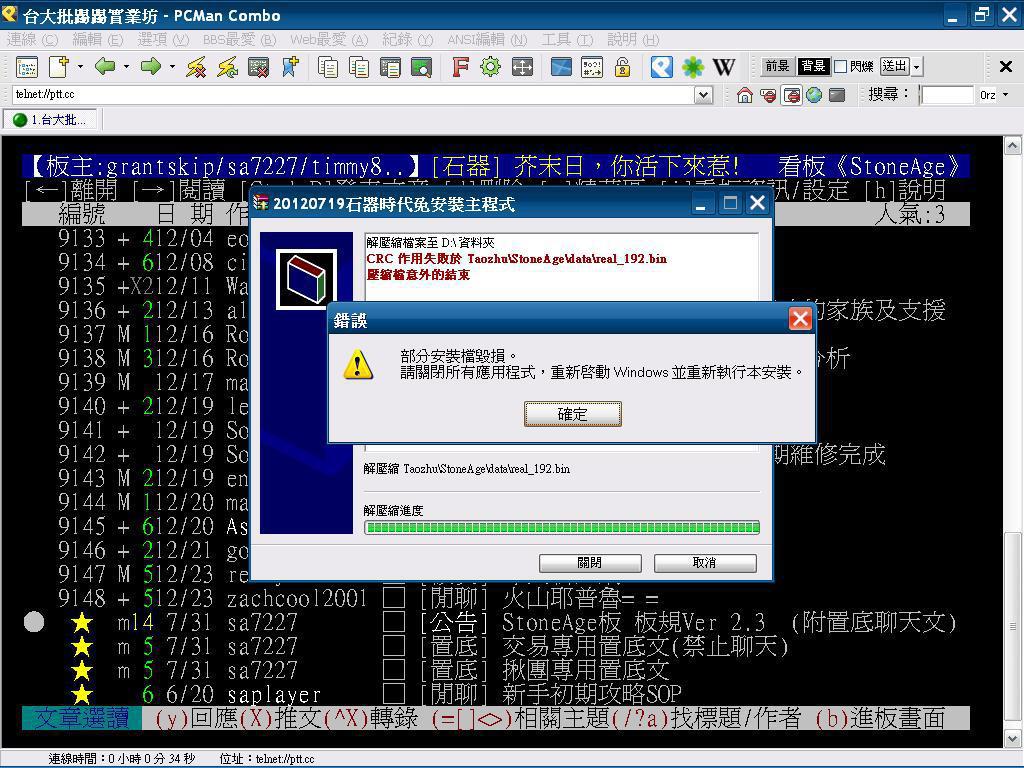Open the 紀錄 menu
Screen dimensions: 1024x768
(408, 40)
